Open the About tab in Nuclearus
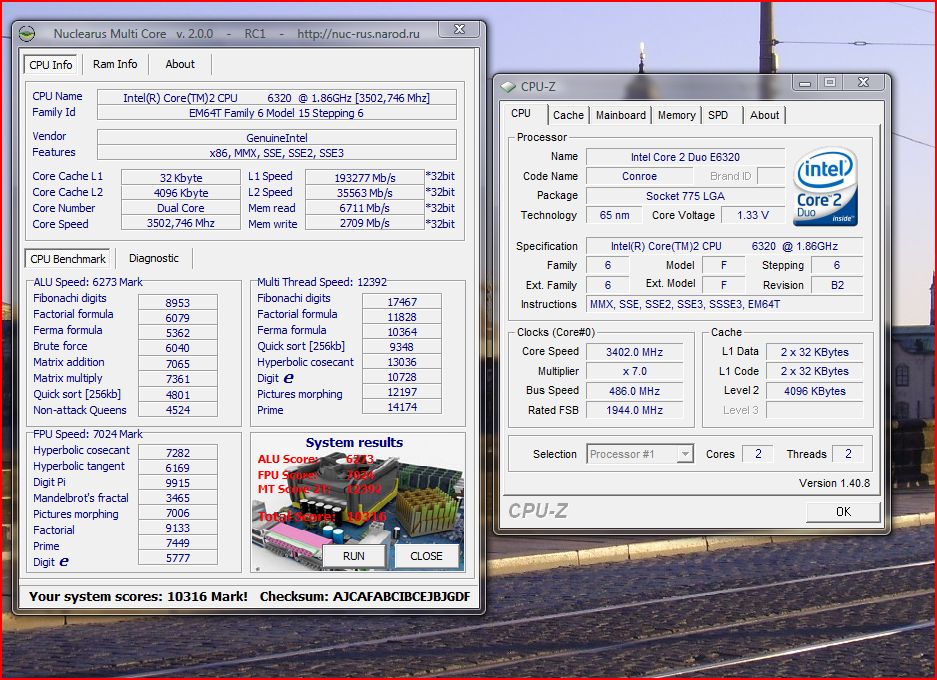Viewport: 937px width, 680px height. [x=180, y=64]
